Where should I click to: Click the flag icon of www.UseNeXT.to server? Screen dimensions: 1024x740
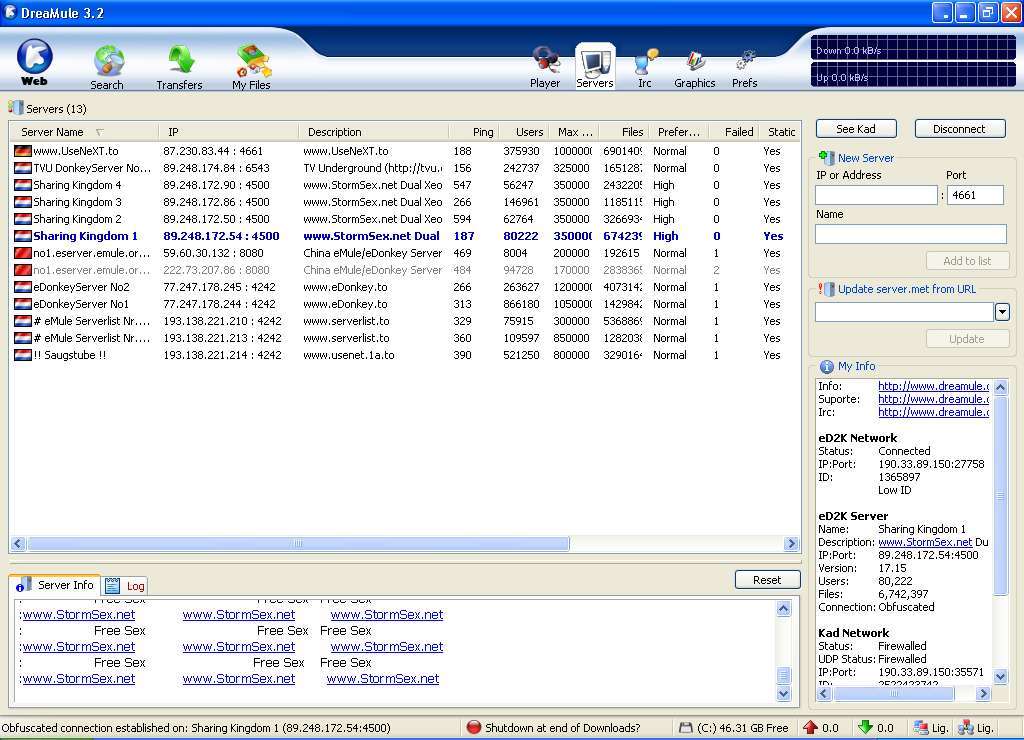point(23,151)
